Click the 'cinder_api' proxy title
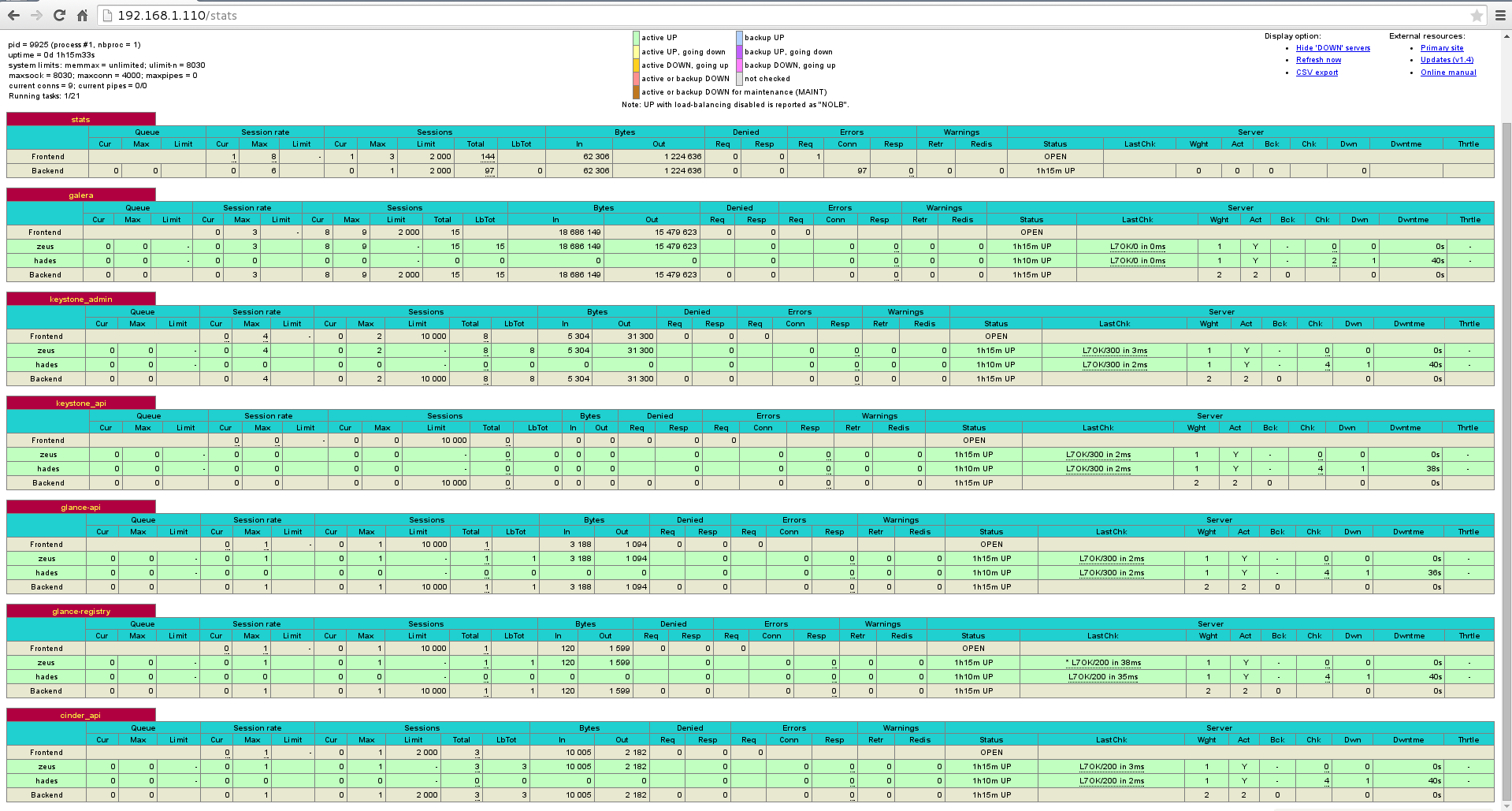The width and height of the screenshot is (1512, 811). (x=80, y=716)
